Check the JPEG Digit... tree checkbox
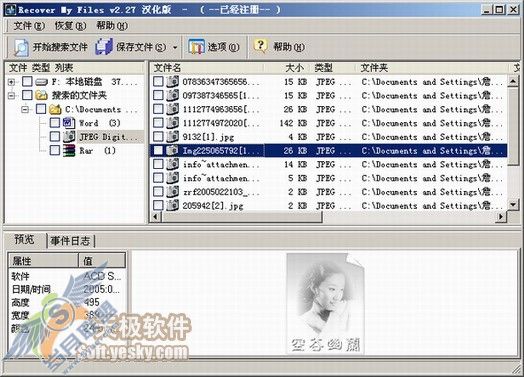Viewport: 524px width, 377px height. pyautogui.click(x=55, y=136)
